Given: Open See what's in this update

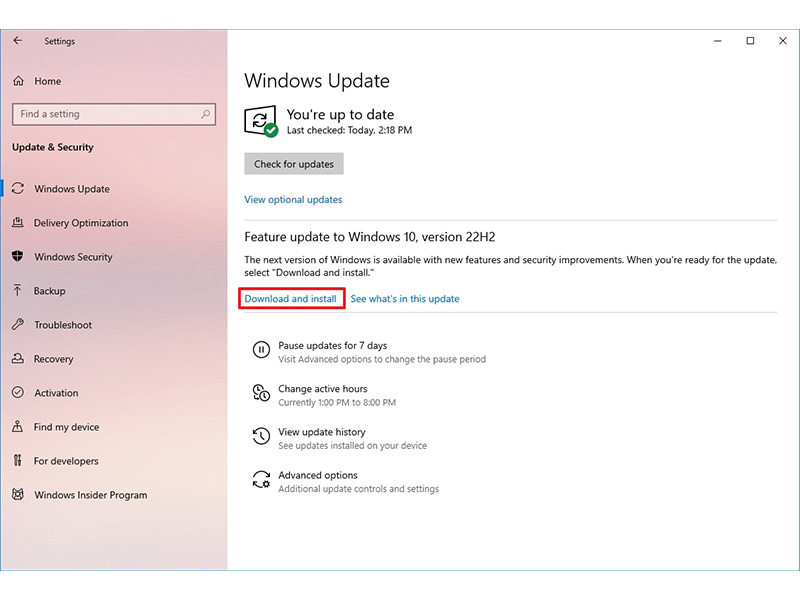Looking at the screenshot, I should point(405,298).
